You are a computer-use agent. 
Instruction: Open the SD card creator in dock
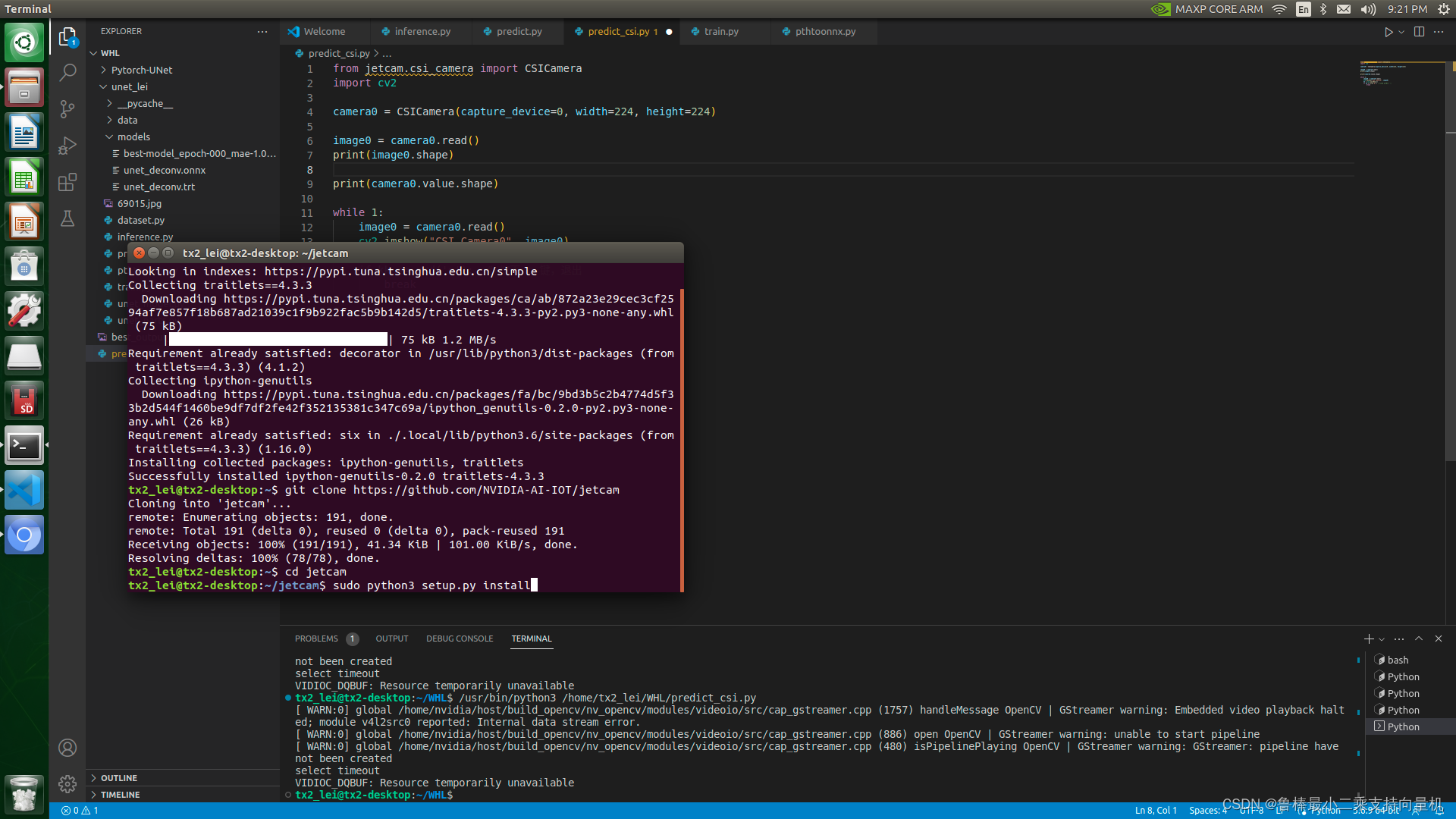click(x=24, y=400)
